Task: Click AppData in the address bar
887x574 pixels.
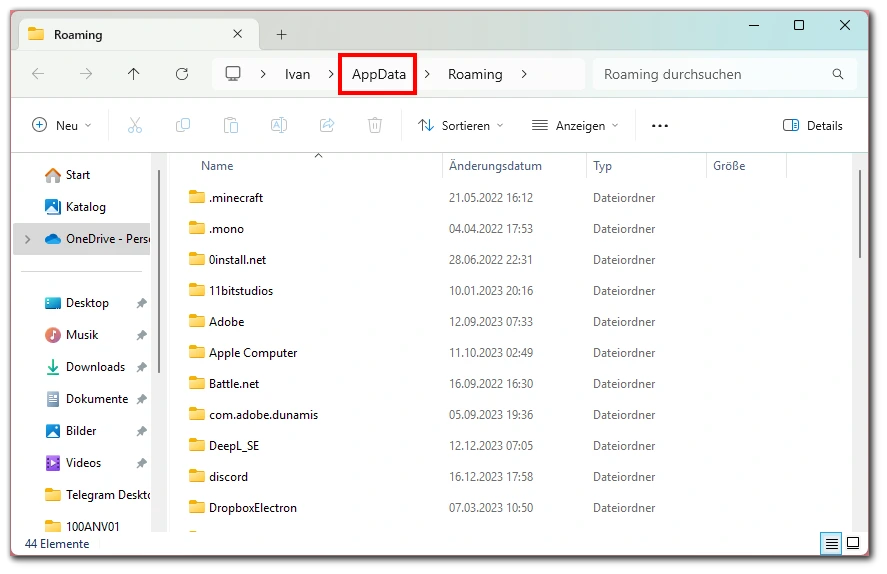Action: pos(378,74)
